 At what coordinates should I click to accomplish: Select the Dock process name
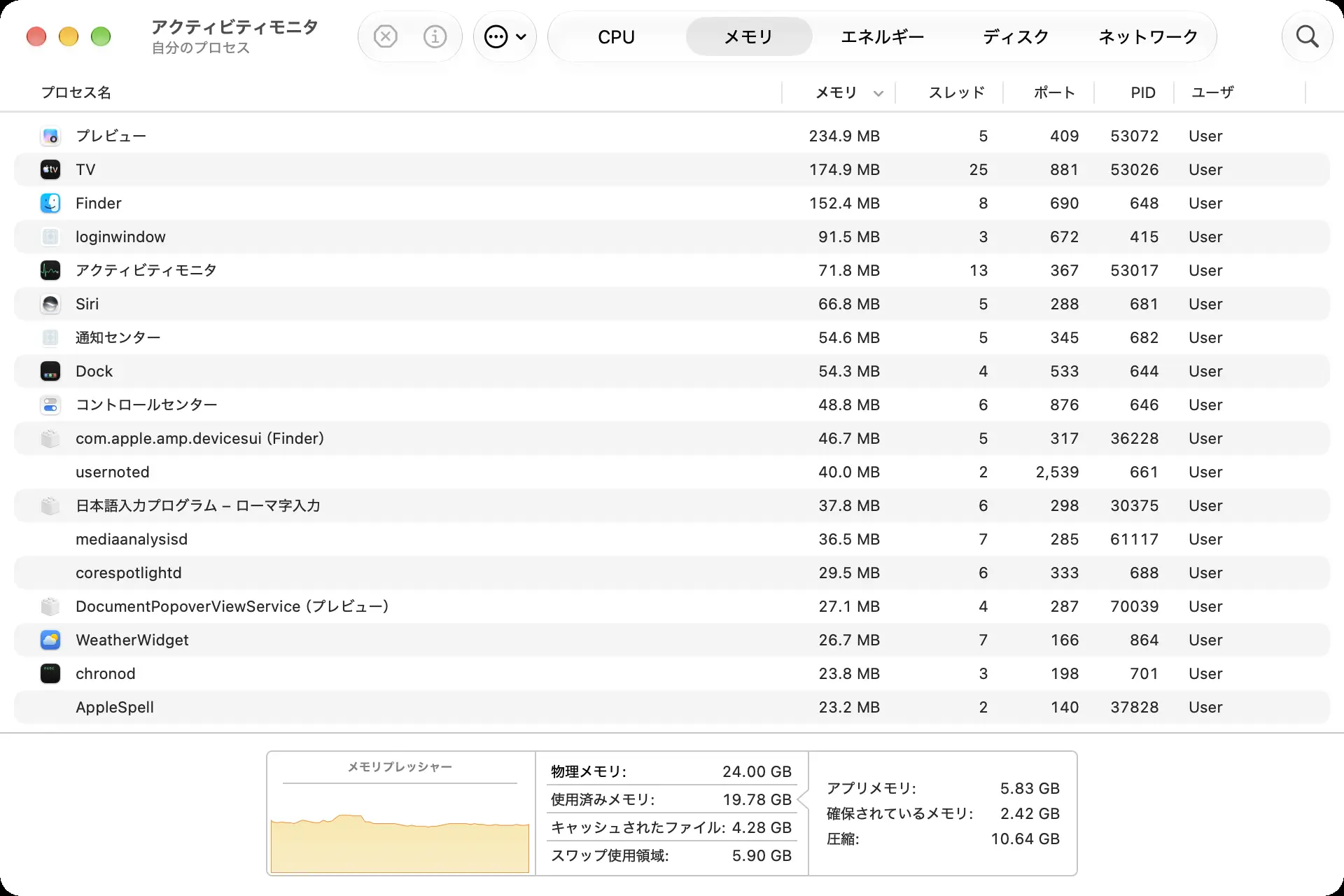tap(94, 371)
